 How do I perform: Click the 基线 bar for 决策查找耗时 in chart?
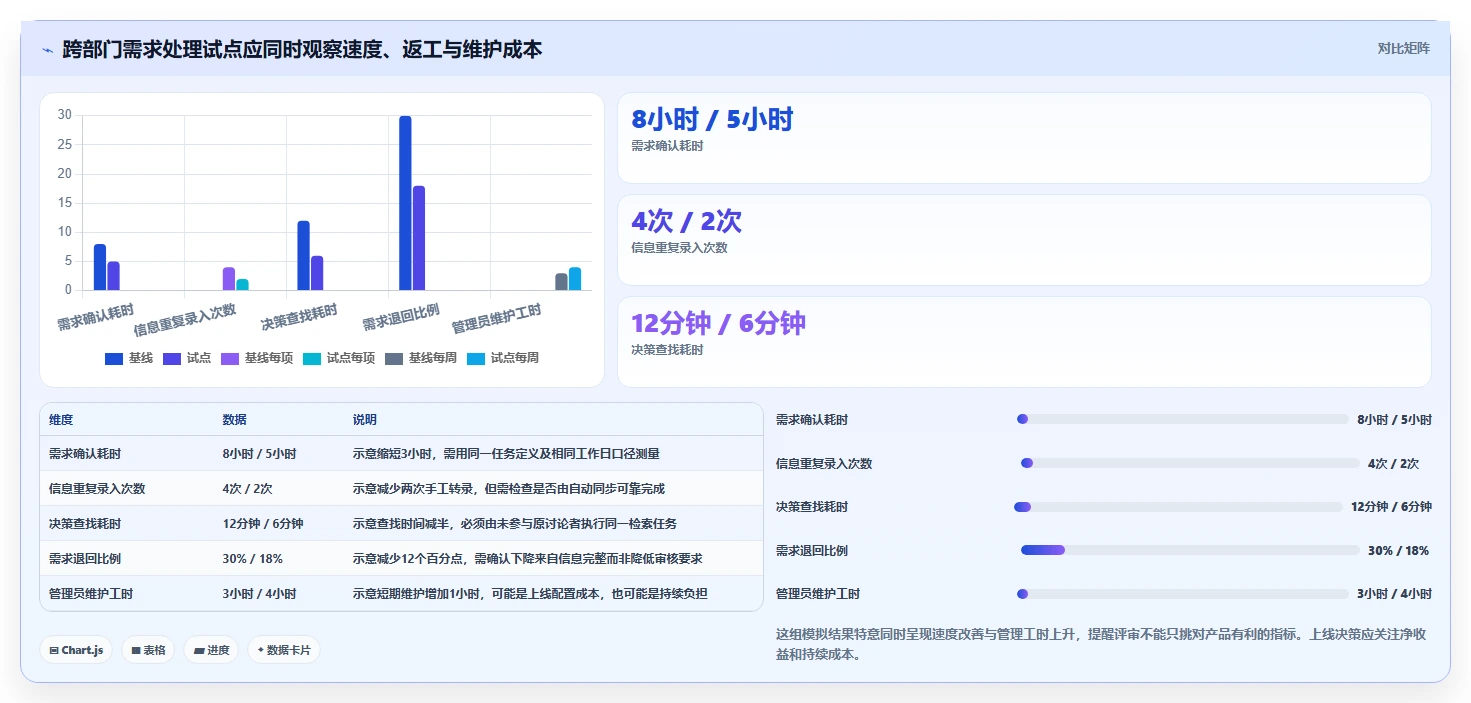(x=303, y=256)
